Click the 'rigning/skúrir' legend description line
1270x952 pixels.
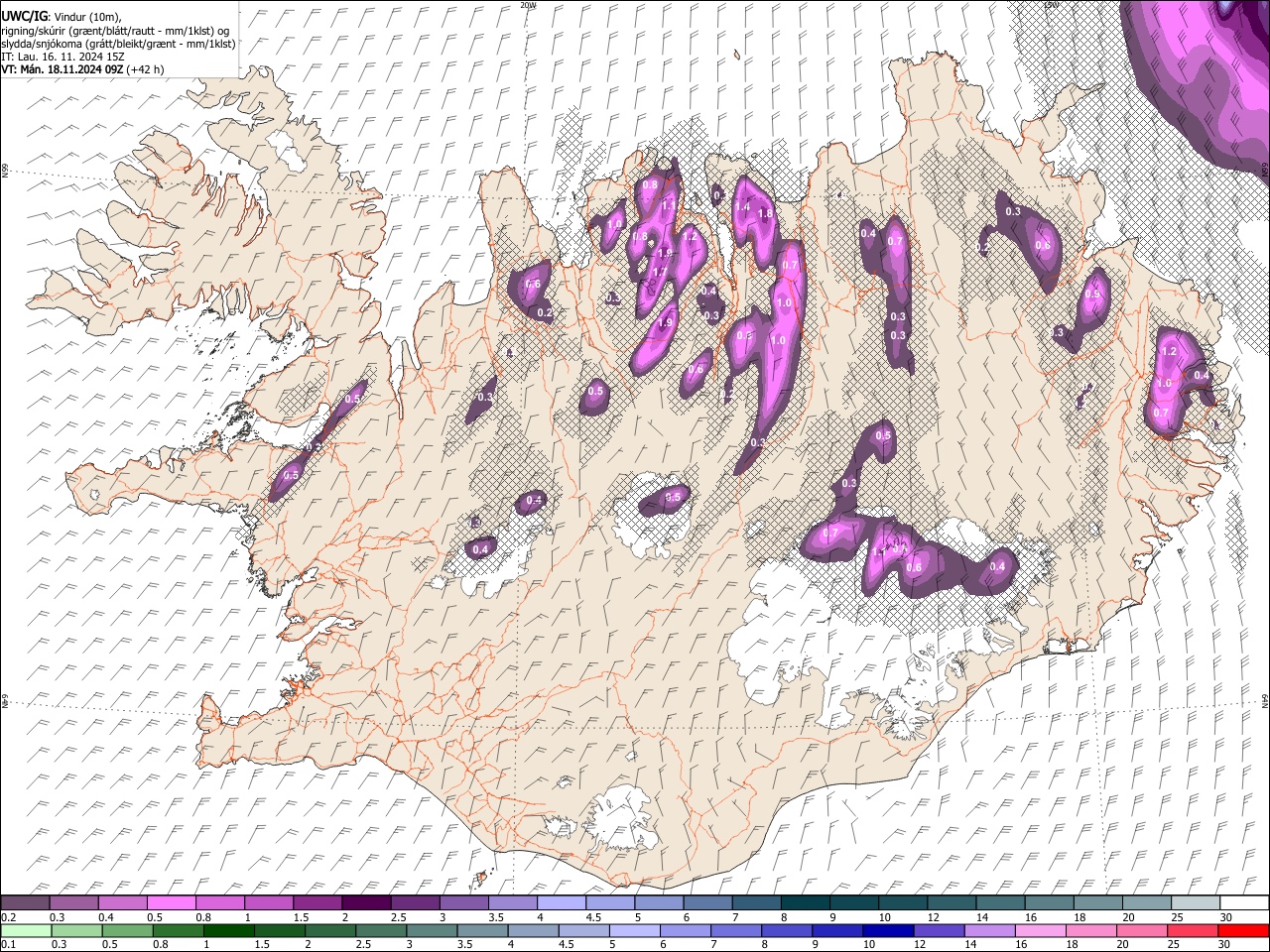115,31
